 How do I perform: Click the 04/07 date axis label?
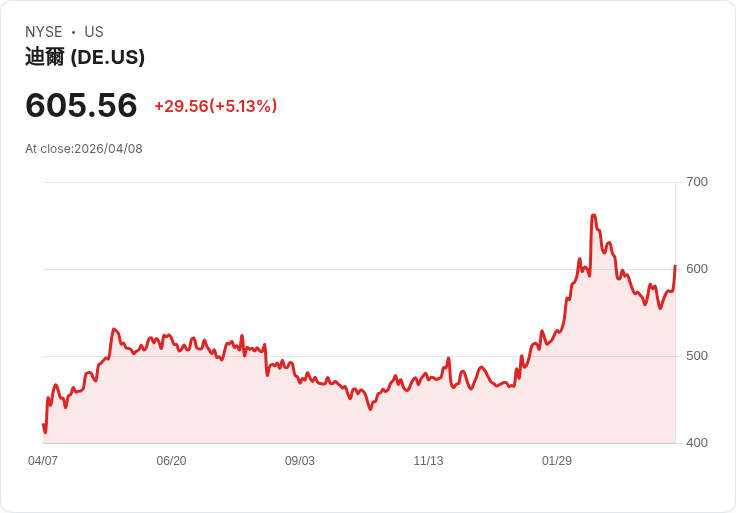click(x=43, y=460)
